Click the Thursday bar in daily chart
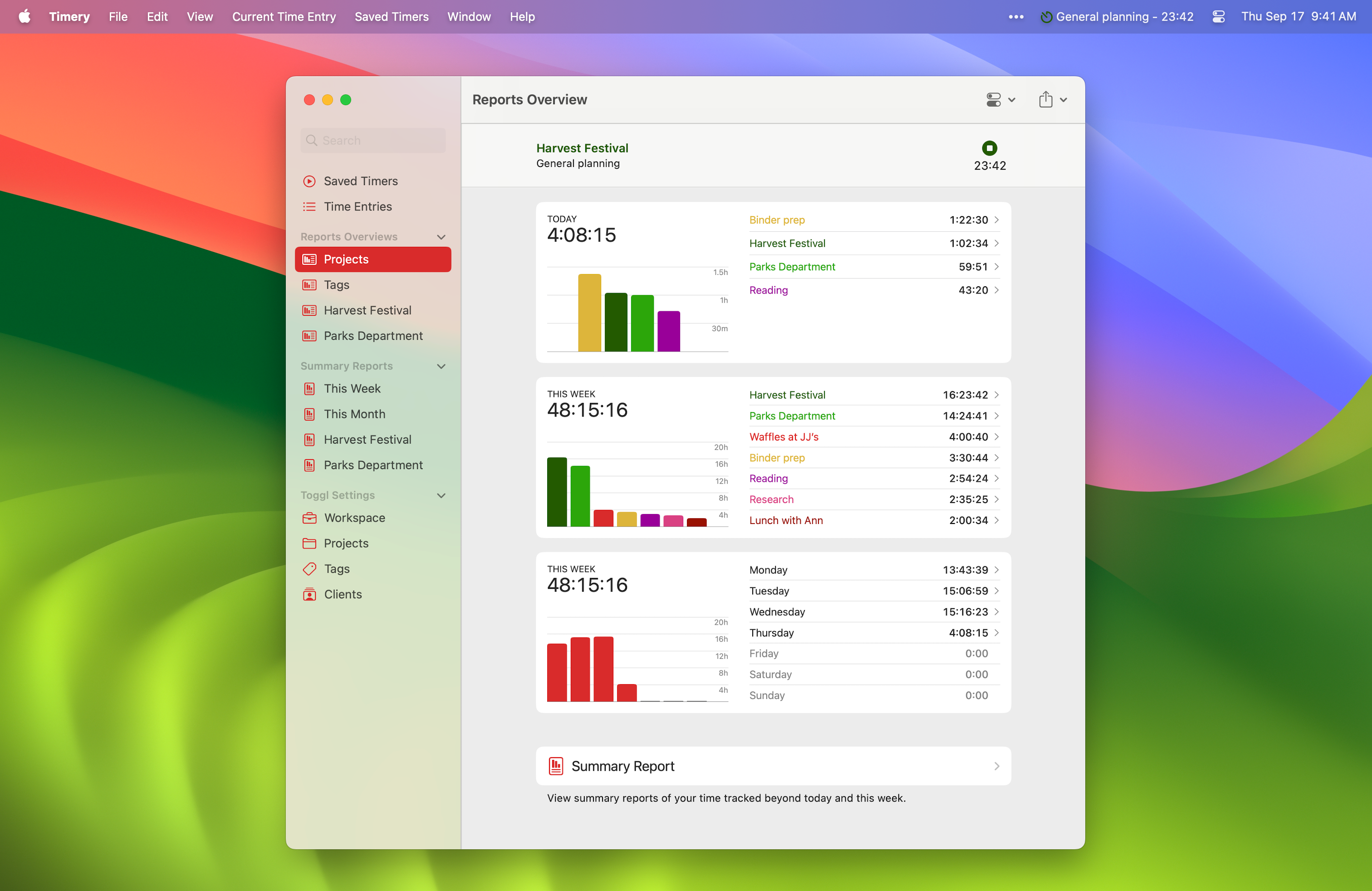The image size is (1372, 891). click(x=626, y=693)
